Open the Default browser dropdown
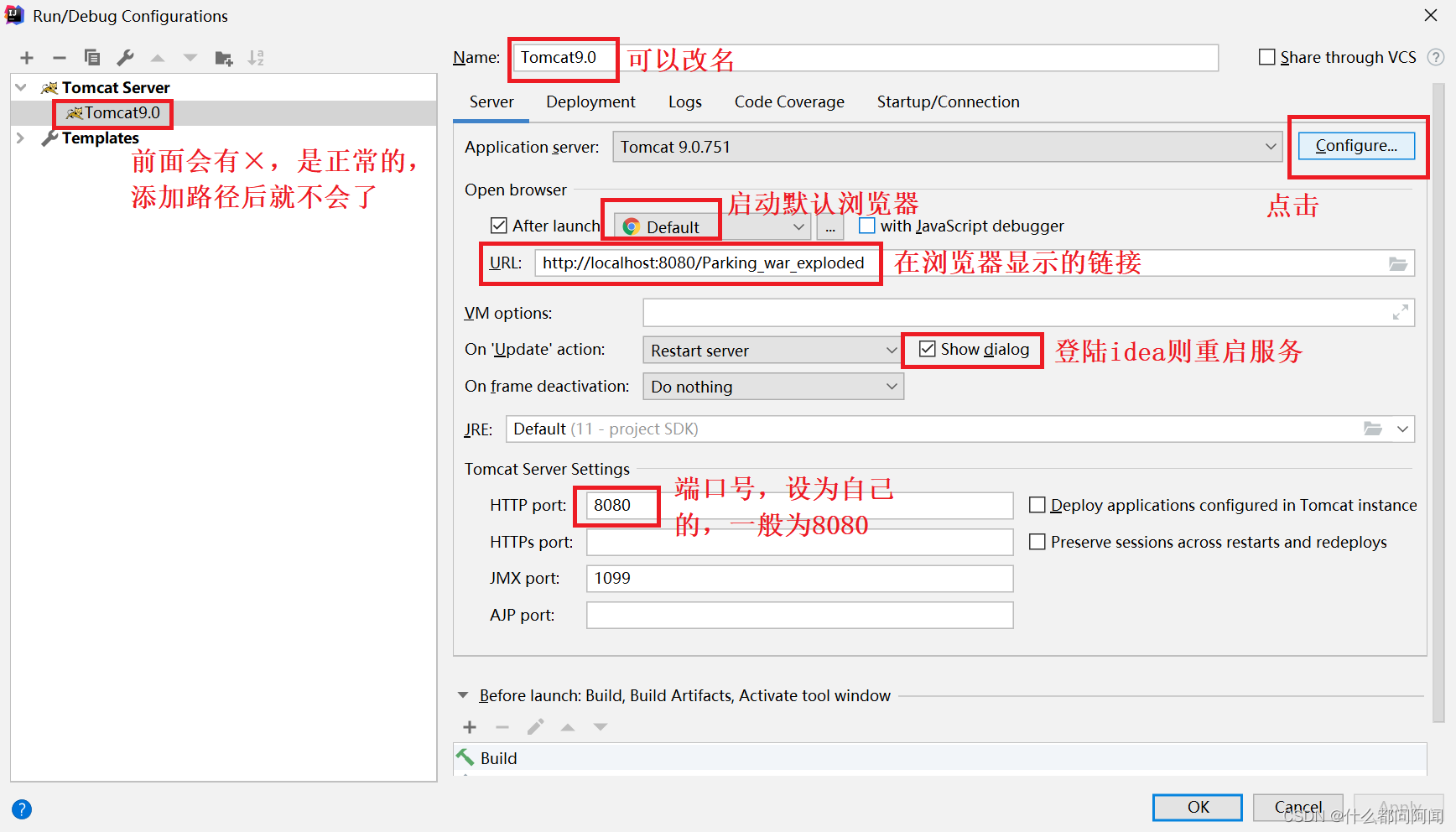The width and height of the screenshot is (1456, 832). [x=712, y=227]
